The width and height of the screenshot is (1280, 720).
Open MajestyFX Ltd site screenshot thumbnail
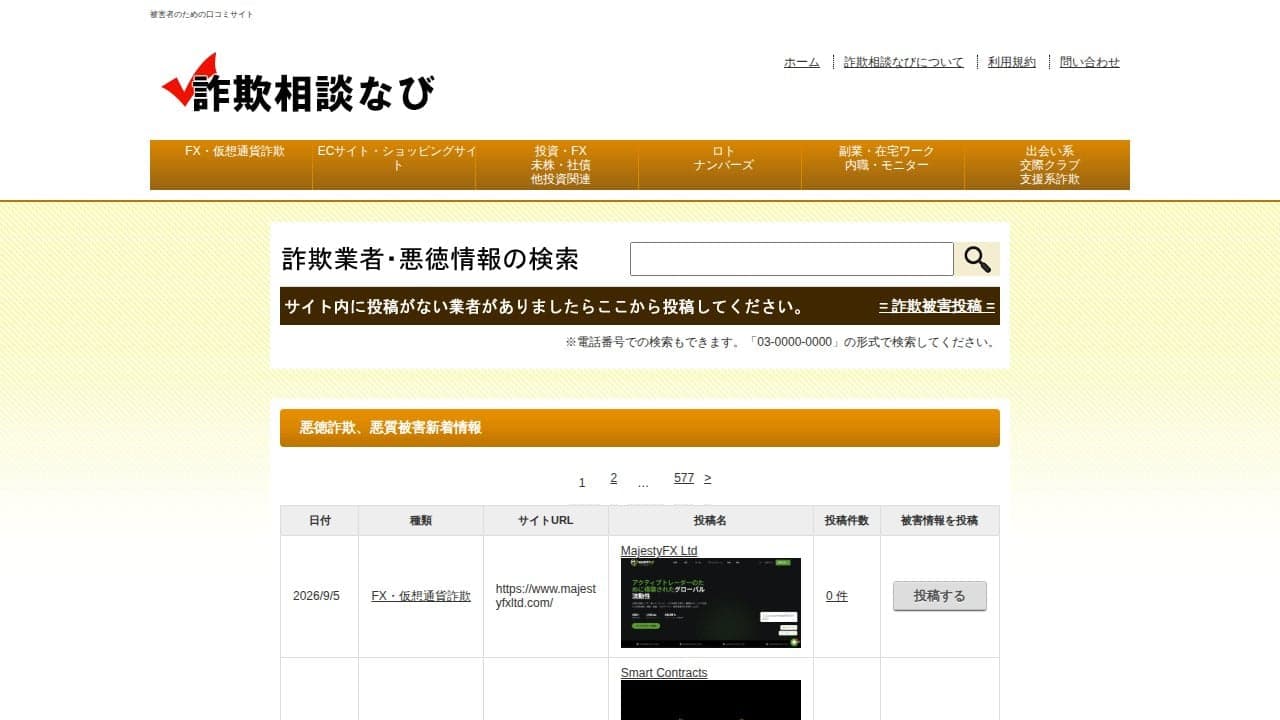coord(711,603)
